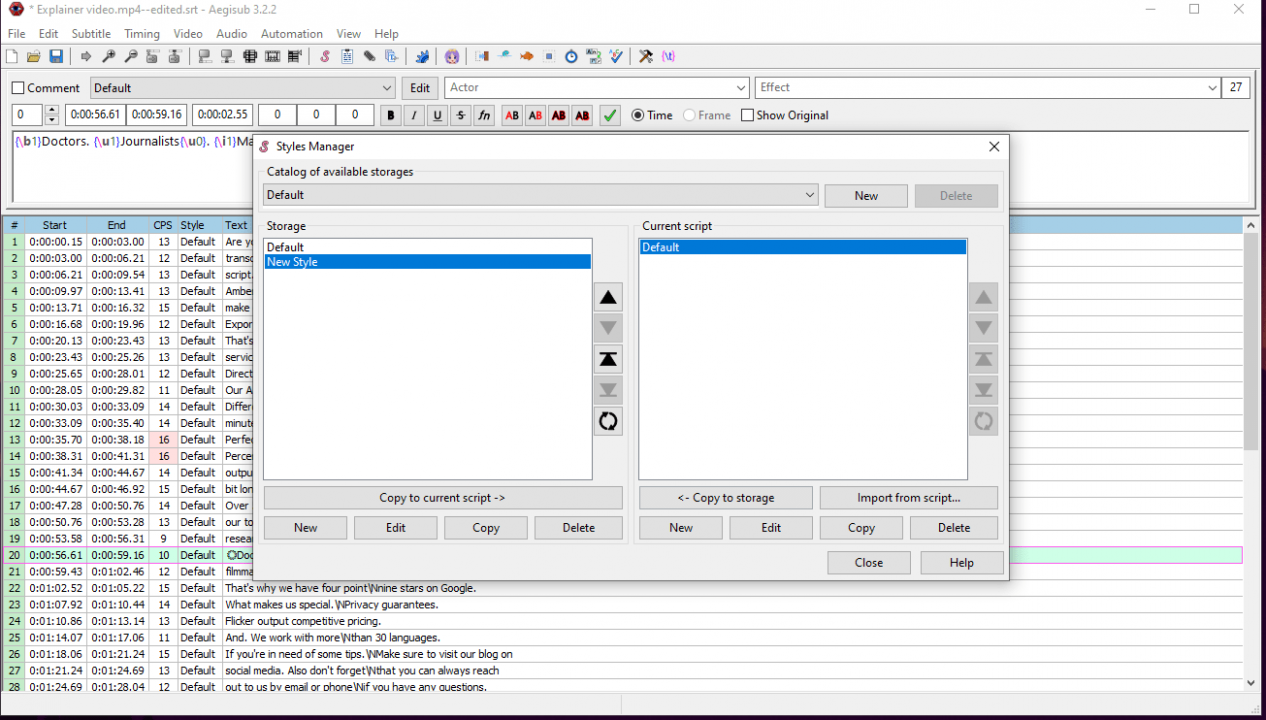Sort storage styles with the circular arrows icon
This screenshot has height=720, width=1266.
tap(608, 421)
